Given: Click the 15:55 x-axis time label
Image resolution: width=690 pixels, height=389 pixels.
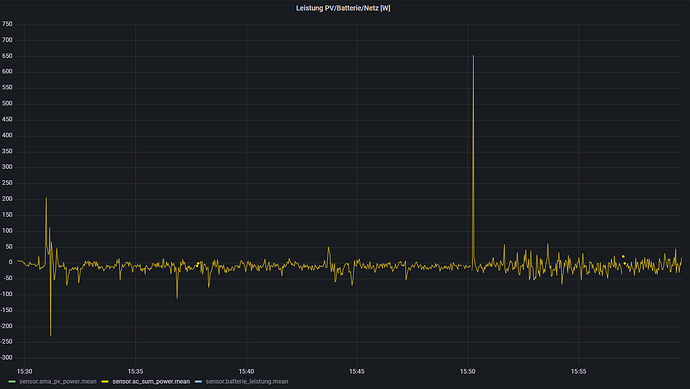Looking at the screenshot, I should [x=579, y=371].
